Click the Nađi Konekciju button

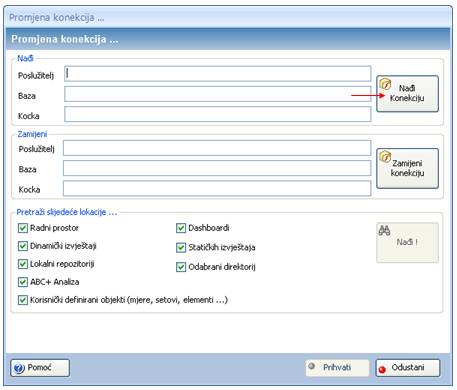pyautogui.click(x=407, y=94)
